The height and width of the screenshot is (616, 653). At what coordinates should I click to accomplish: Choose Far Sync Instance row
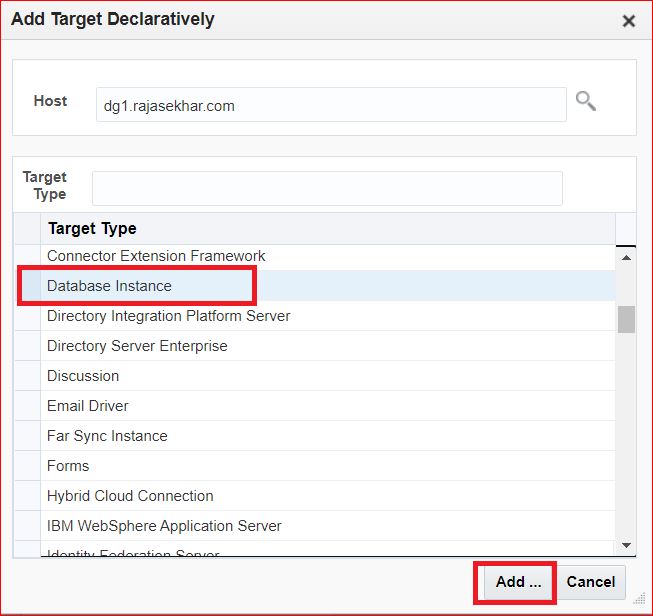point(107,436)
